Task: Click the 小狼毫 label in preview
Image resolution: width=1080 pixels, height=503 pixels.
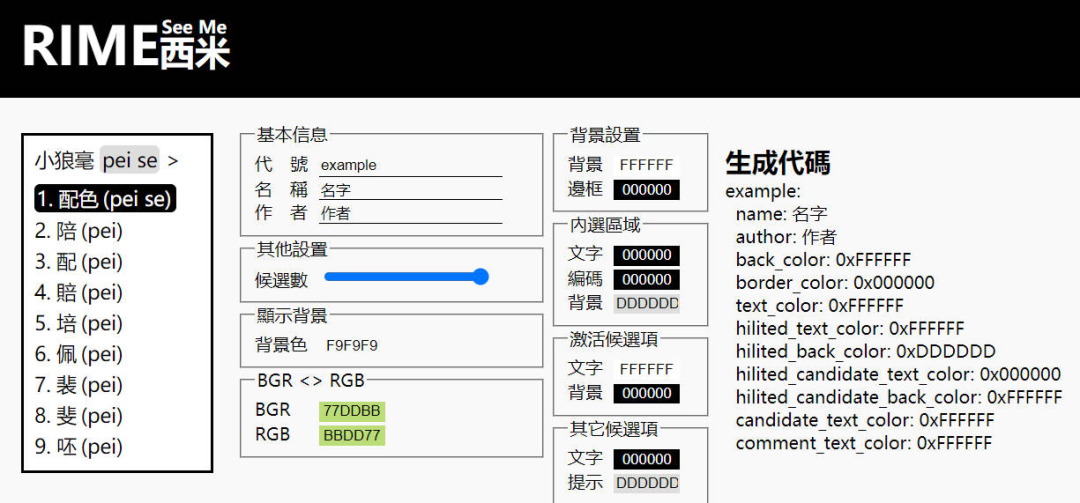Action: (x=65, y=161)
